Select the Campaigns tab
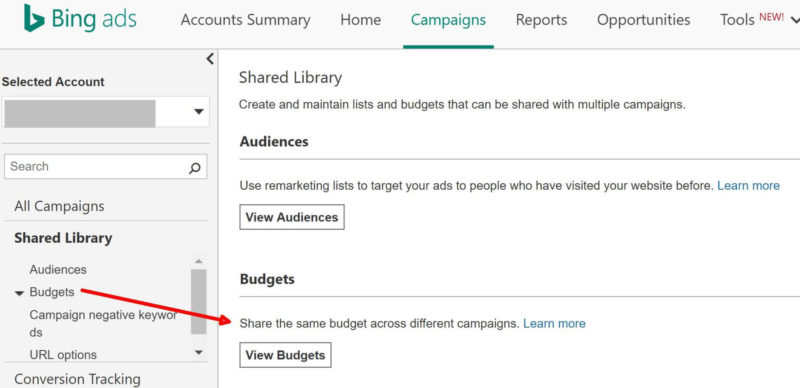The image size is (800, 388). 448,20
